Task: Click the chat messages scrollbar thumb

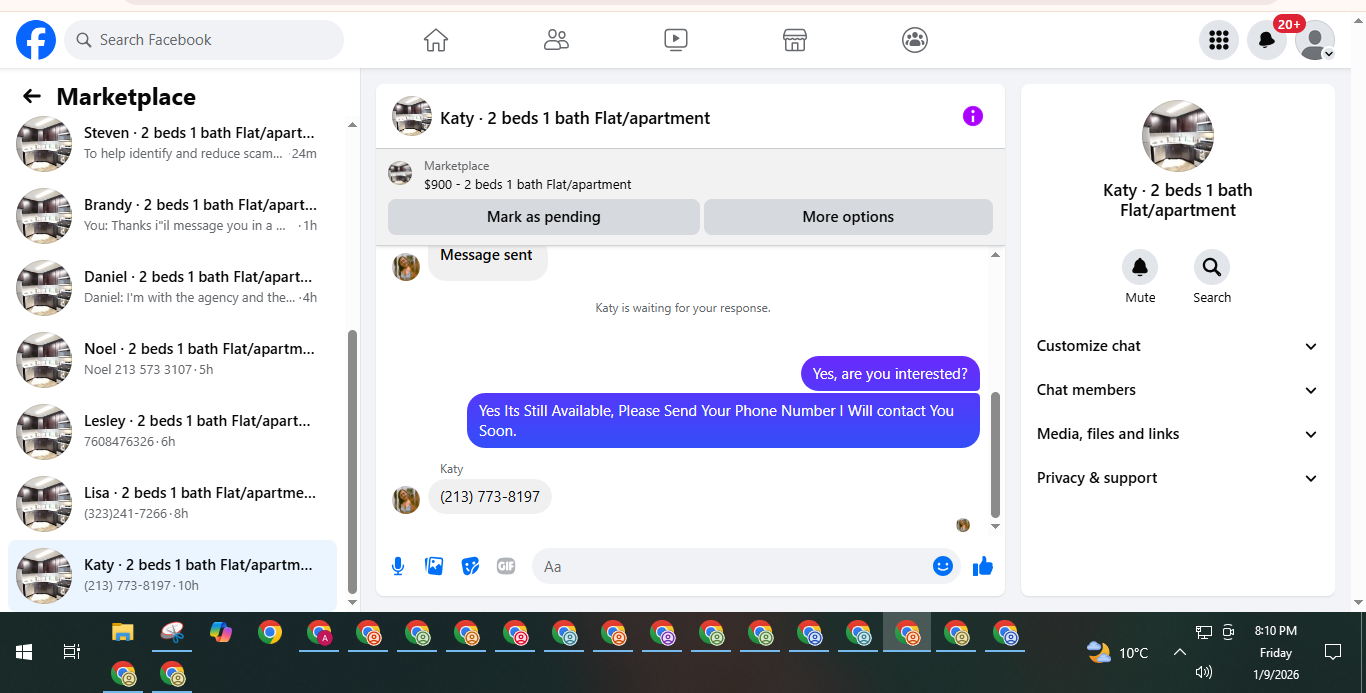Action: 995,455
